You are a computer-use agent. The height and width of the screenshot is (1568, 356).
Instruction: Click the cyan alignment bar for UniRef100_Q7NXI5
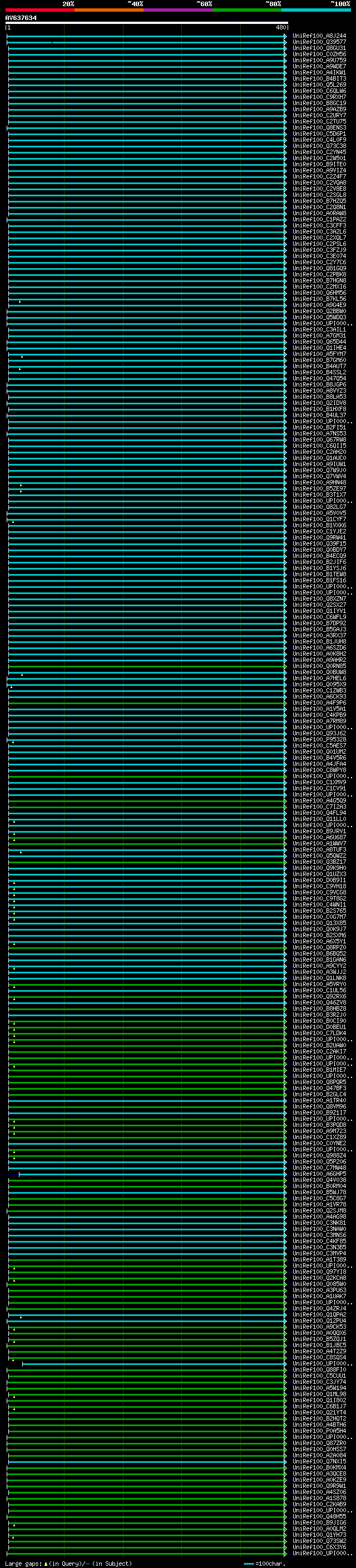(x=146, y=1461)
